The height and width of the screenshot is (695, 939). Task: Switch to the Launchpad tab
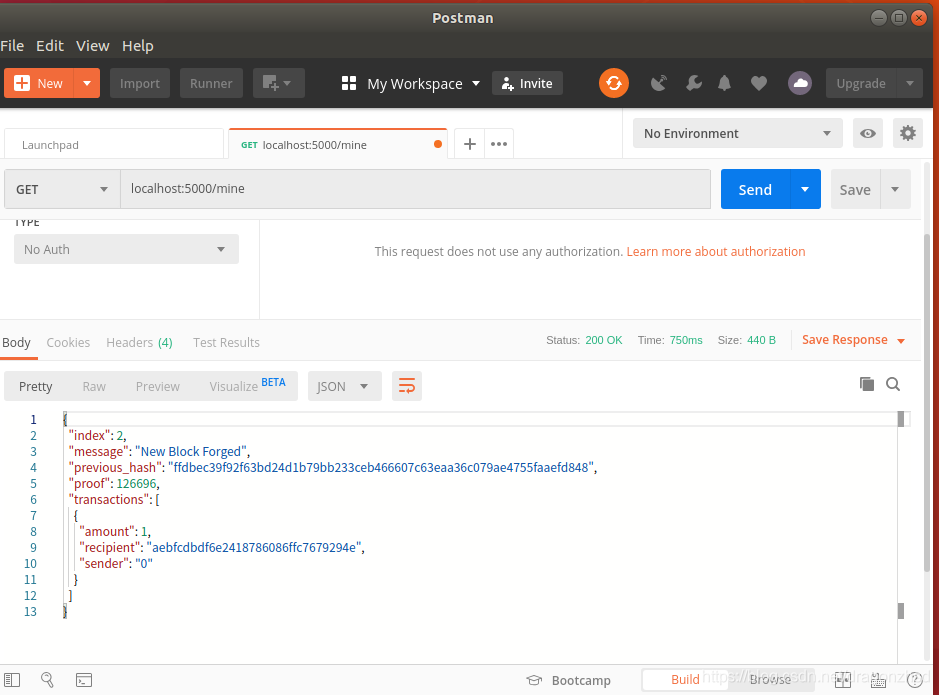(x=114, y=145)
